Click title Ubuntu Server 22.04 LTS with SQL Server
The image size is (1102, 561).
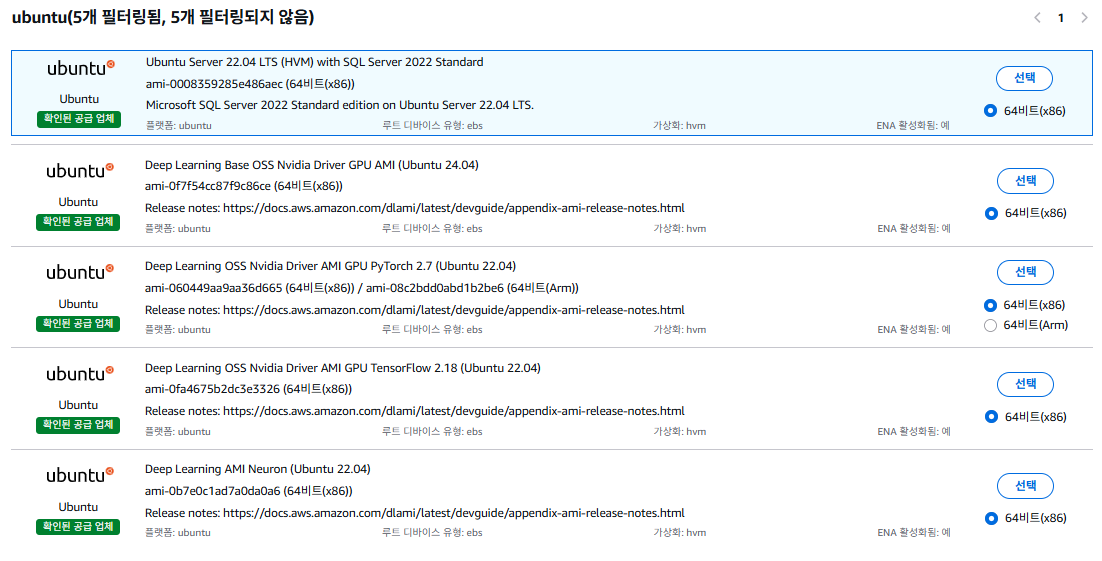coord(315,62)
